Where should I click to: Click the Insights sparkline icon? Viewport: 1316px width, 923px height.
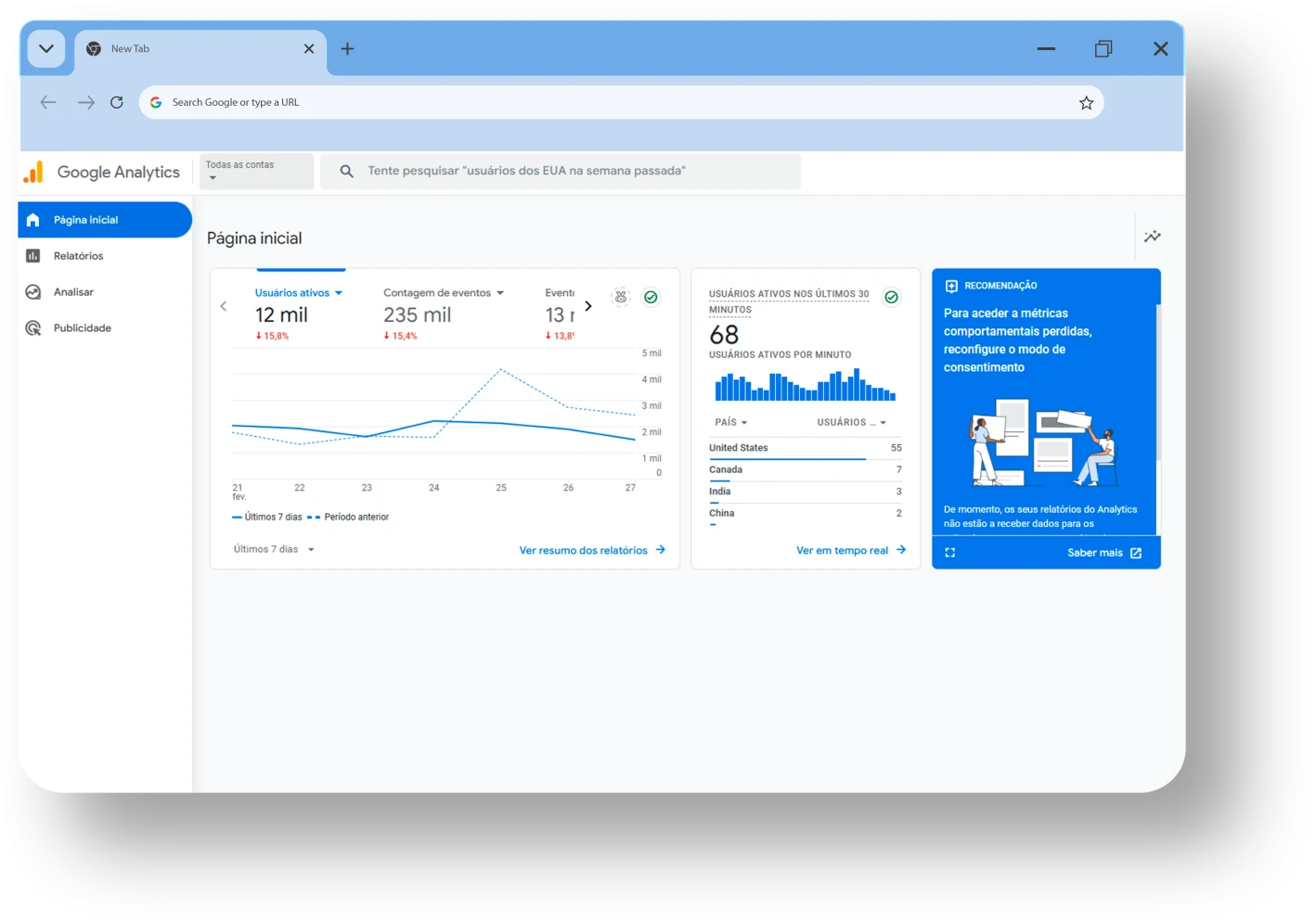(1152, 237)
